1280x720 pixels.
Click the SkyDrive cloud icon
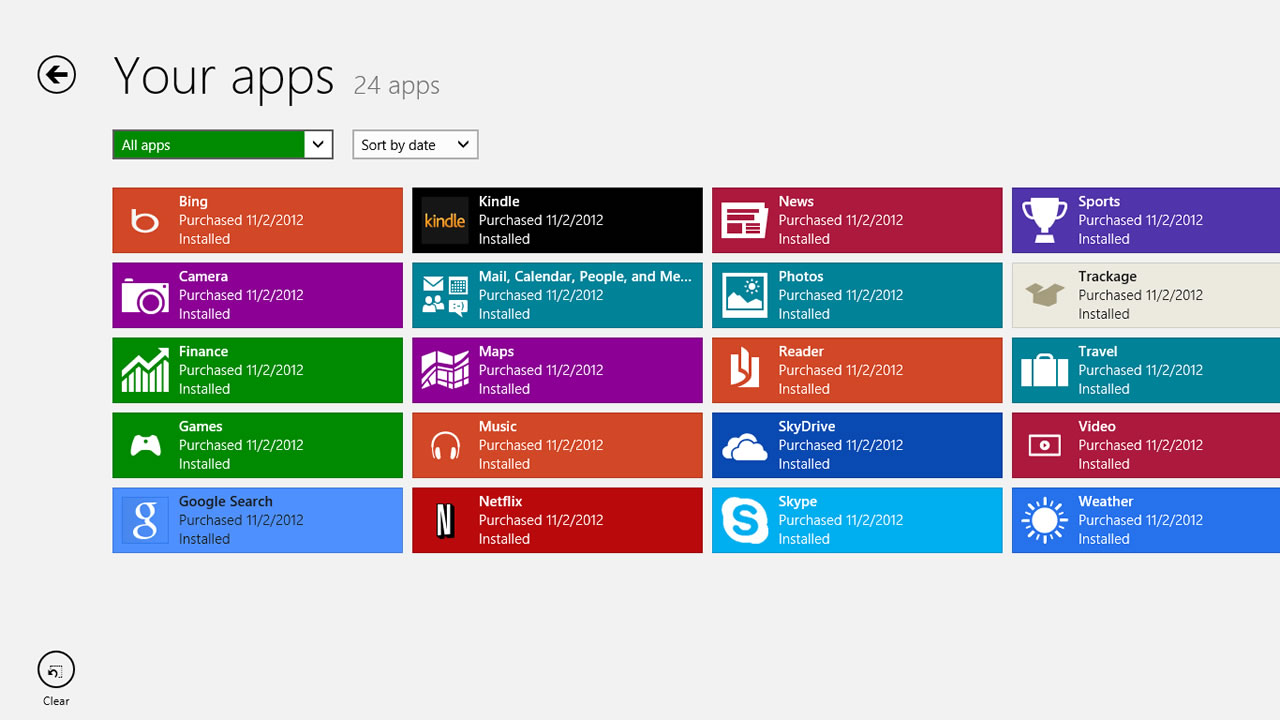point(745,446)
